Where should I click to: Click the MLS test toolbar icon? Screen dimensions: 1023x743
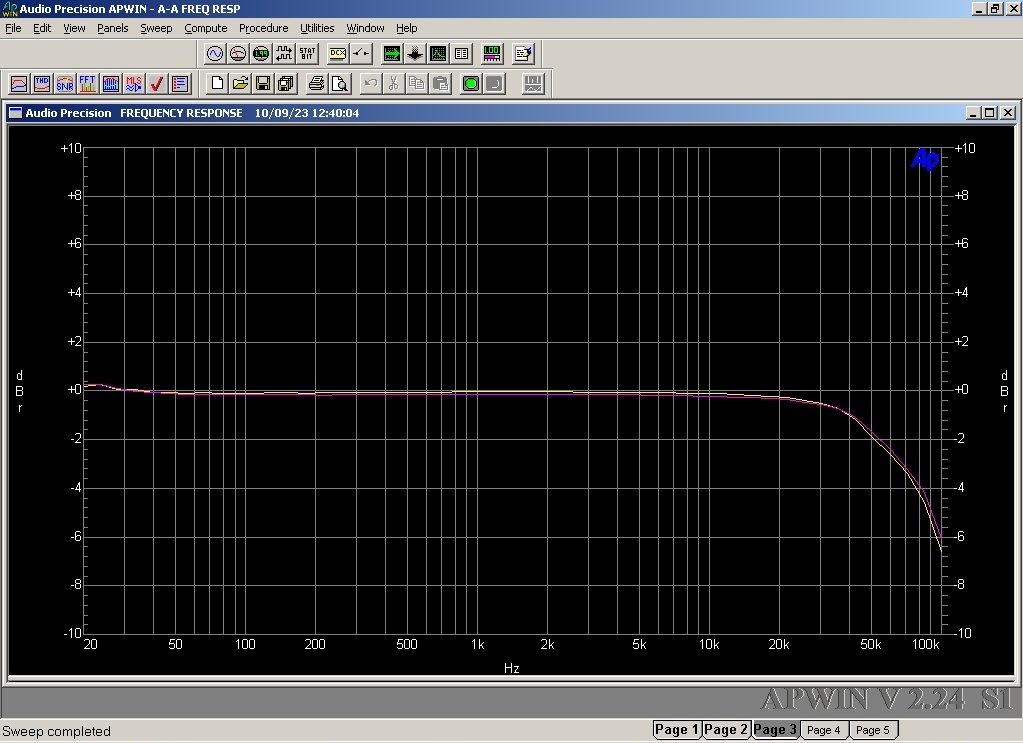click(134, 84)
